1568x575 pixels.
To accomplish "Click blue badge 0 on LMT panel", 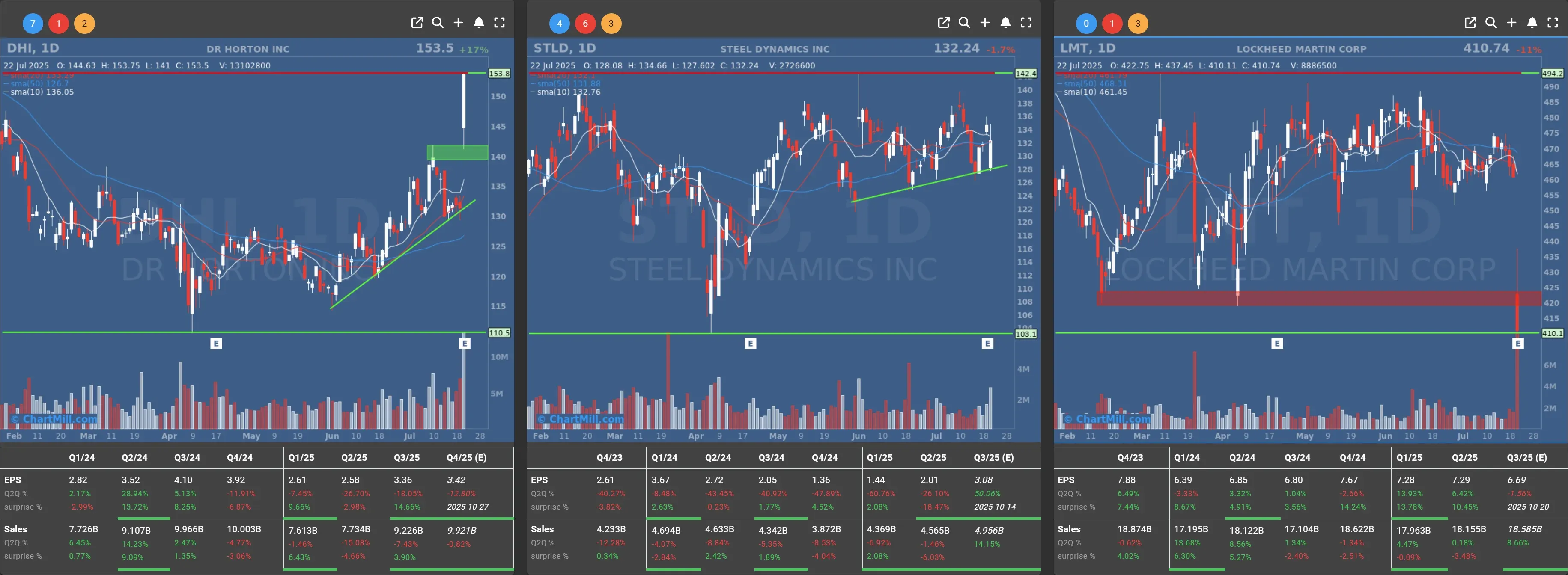I will pos(1086,24).
